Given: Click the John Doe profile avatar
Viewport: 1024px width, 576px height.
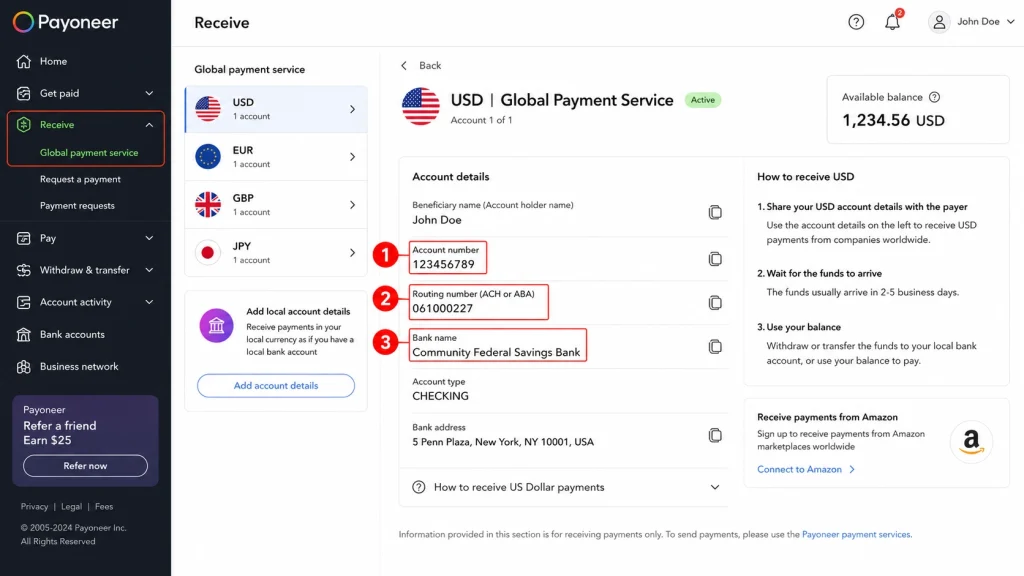Looking at the screenshot, I should 939,22.
